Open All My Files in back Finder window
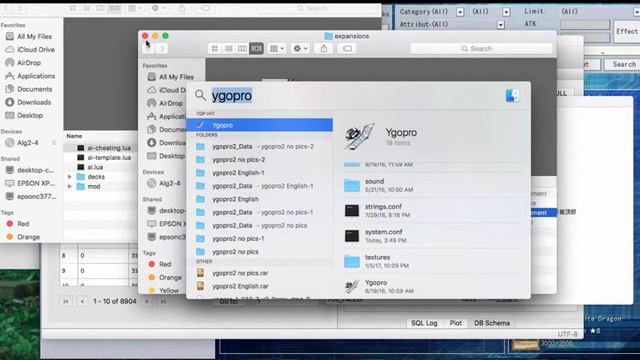 29,36
